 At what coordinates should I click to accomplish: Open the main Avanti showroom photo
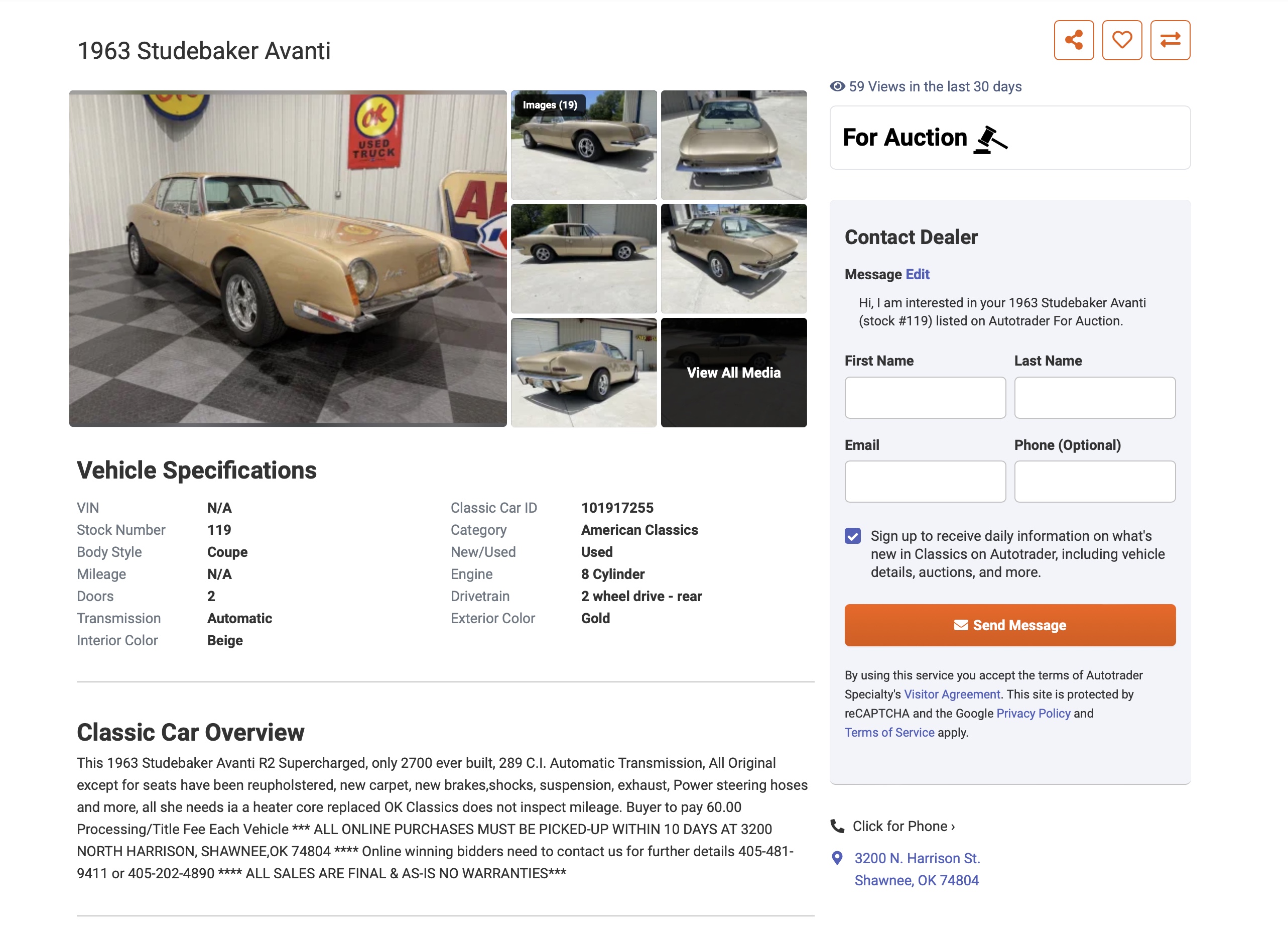[288, 259]
